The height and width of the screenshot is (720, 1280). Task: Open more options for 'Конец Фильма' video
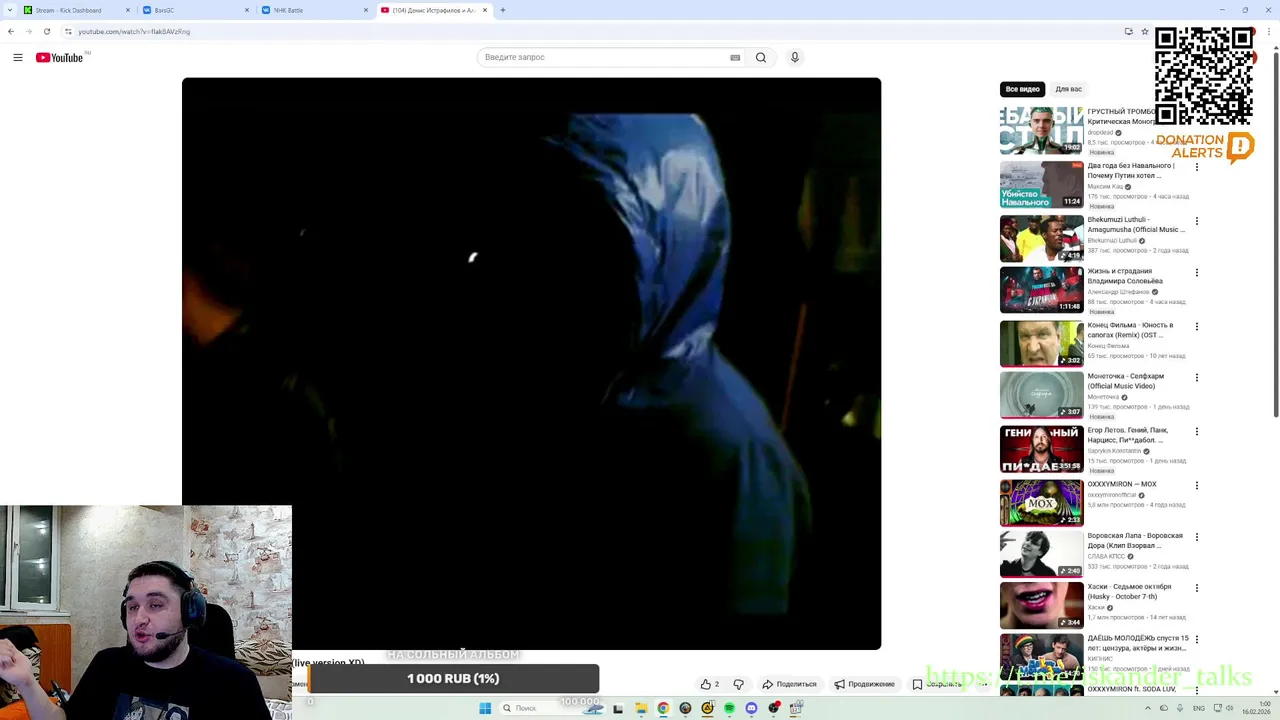pyautogui.click(x=1197, y=326)
